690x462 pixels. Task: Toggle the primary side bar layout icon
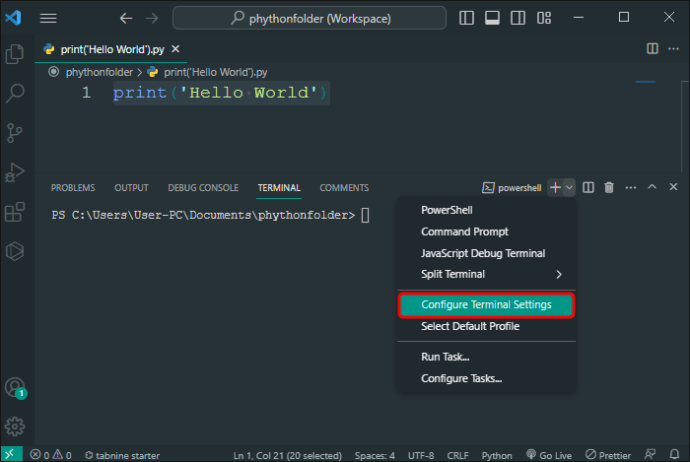click(466, 18)
